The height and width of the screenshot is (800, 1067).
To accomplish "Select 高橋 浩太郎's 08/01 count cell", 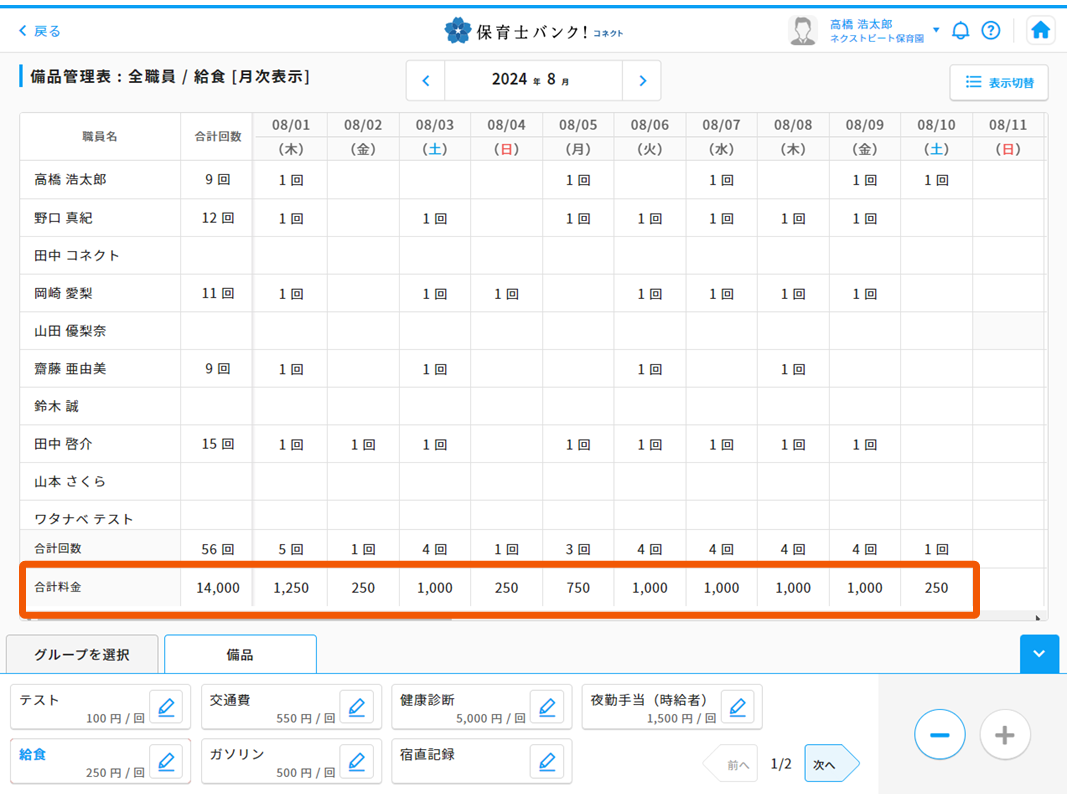I will pyautogui.click(x=290, y=180).
